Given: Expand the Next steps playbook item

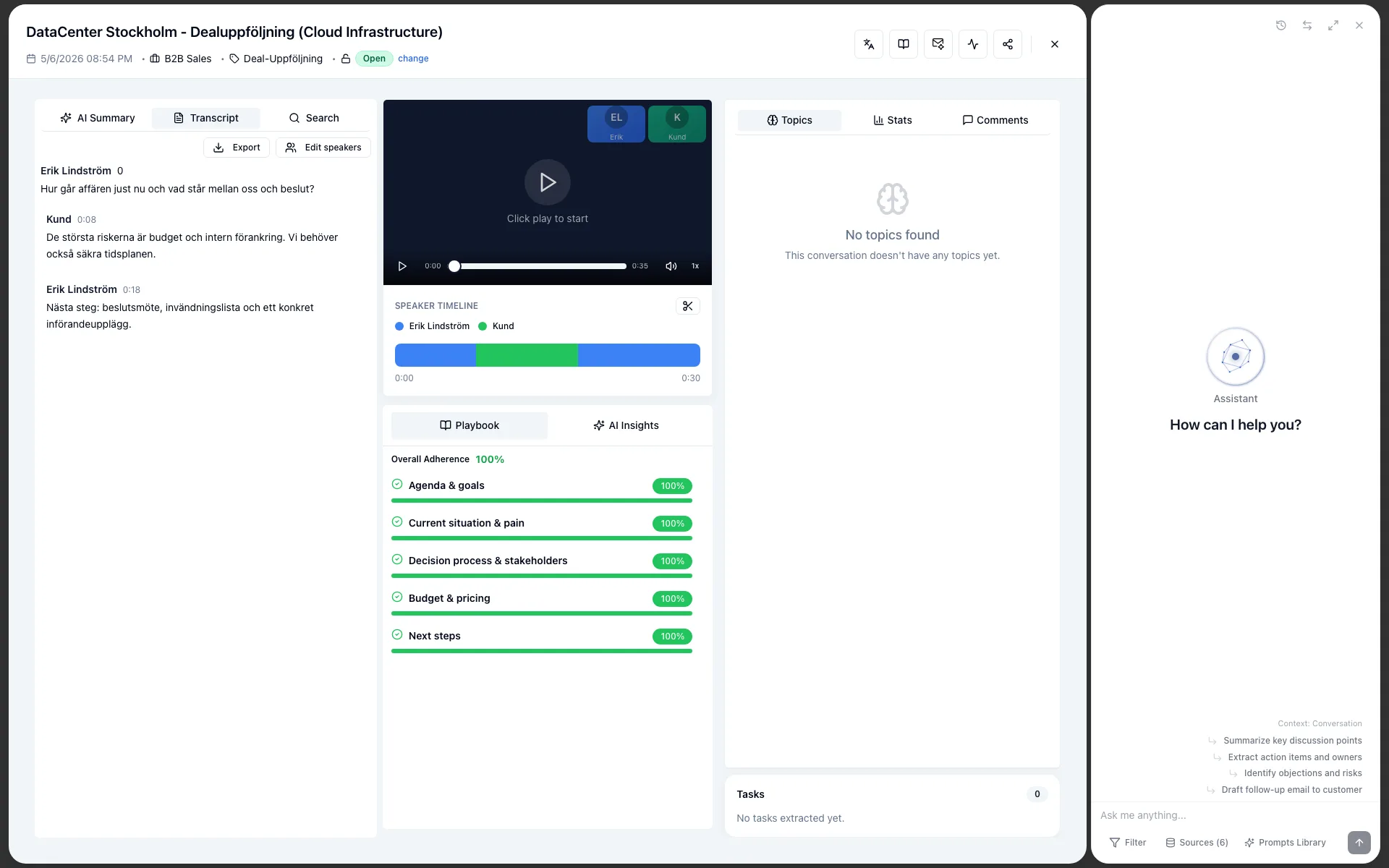Looking at the screenshot, I should [x=542, y=639].
